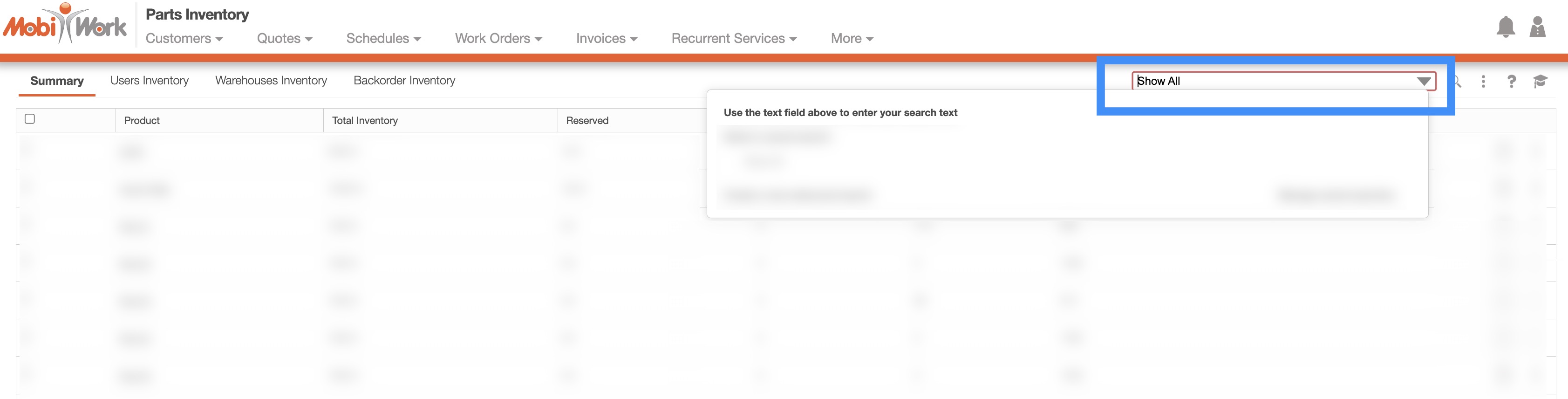Screen dimensions: 1568x399
Task: Click the graduation cap training icon
Action: [x=1540, y=82]
